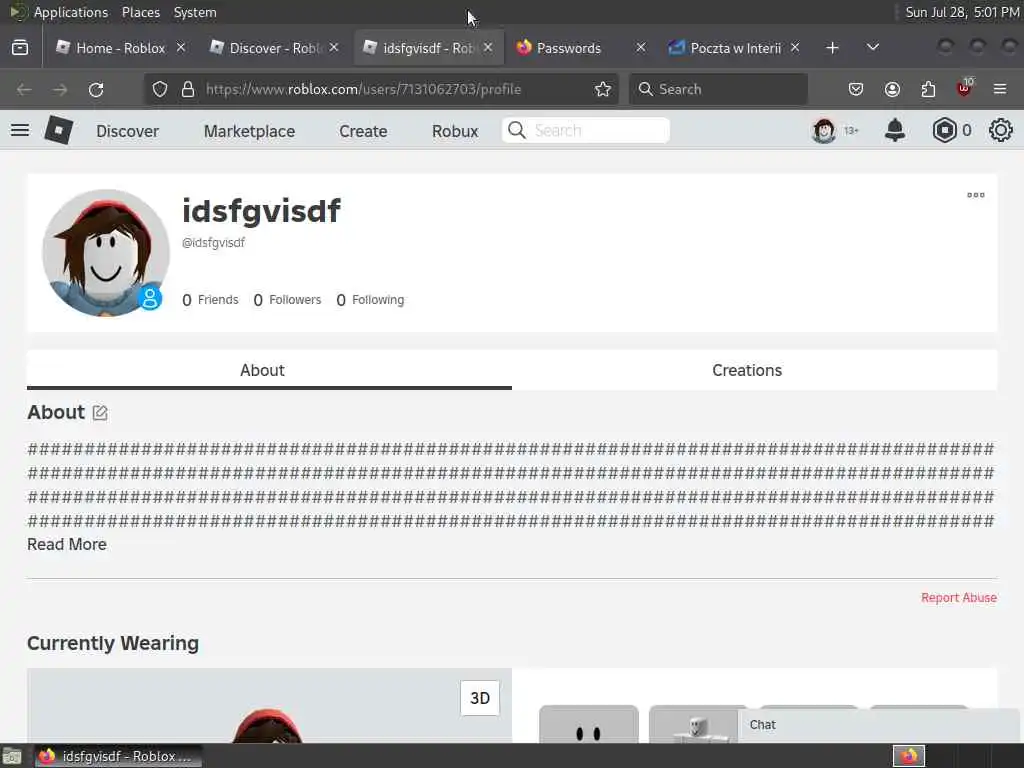Open the Roblox hamburger navigation menu

click(x=20, y=131)
